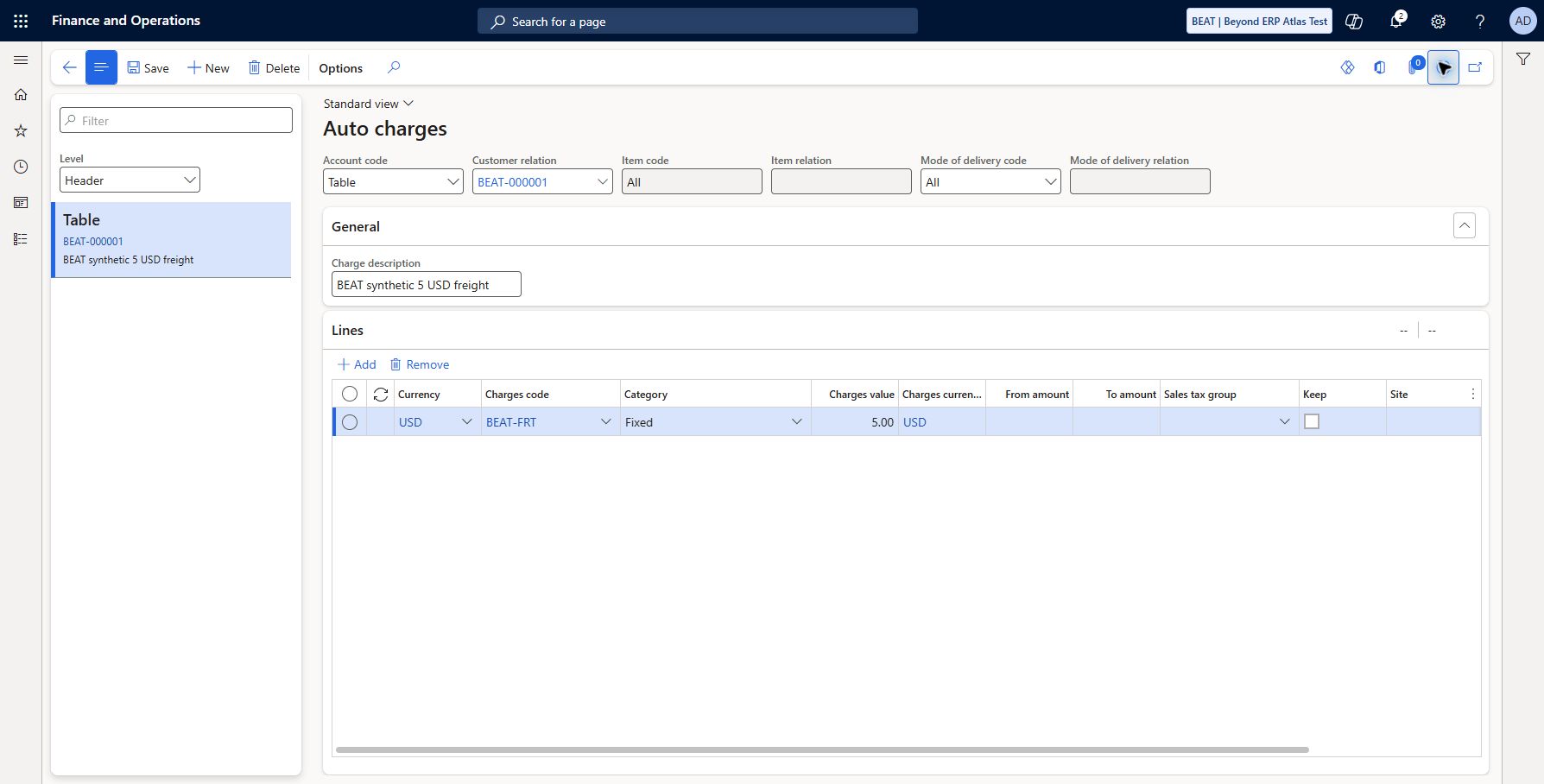Sort by Charges code column header
The image size is (1544, 784).
tap(551, 394)
